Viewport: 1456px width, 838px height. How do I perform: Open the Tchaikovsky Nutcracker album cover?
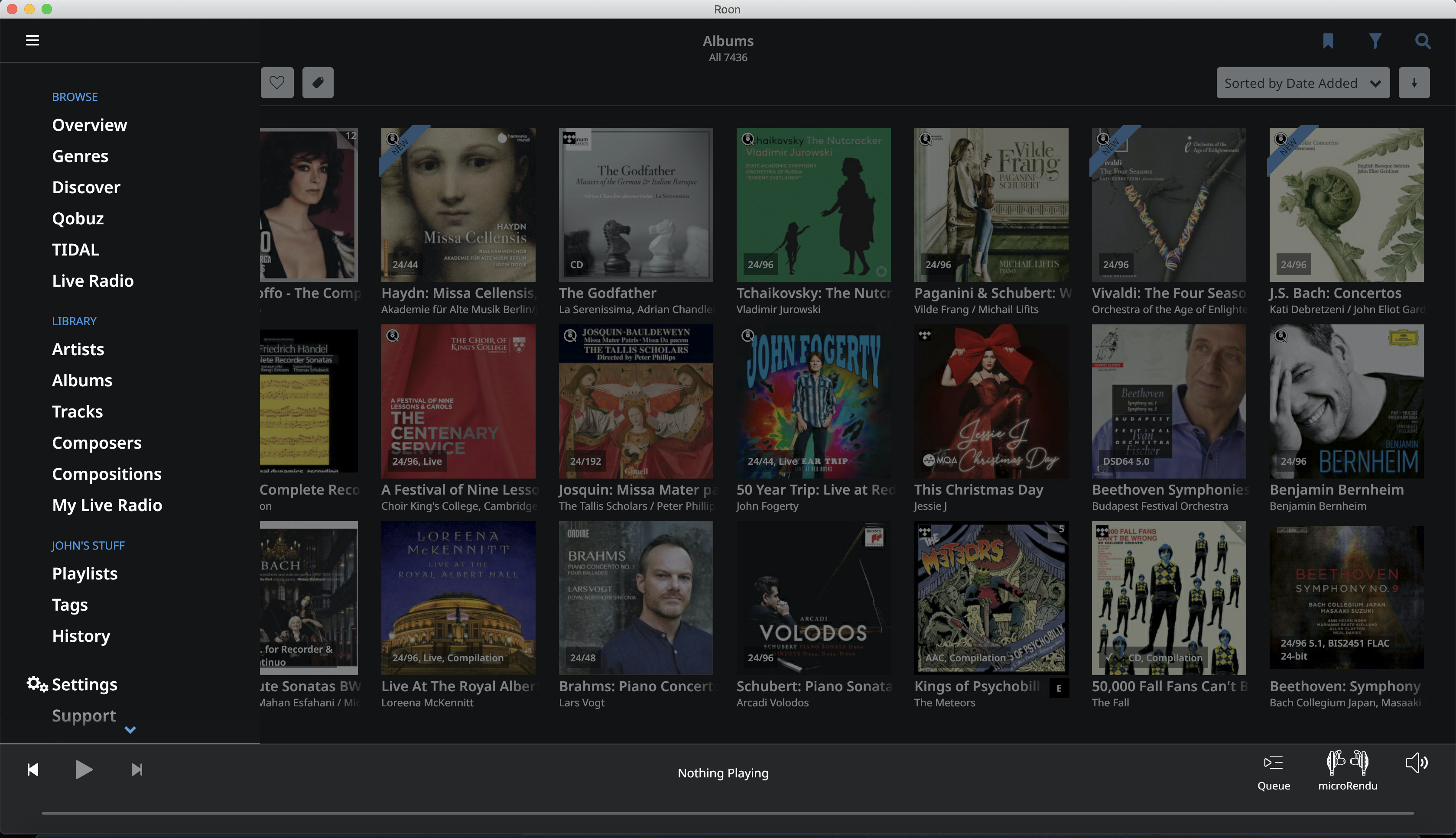pos(813,204)
